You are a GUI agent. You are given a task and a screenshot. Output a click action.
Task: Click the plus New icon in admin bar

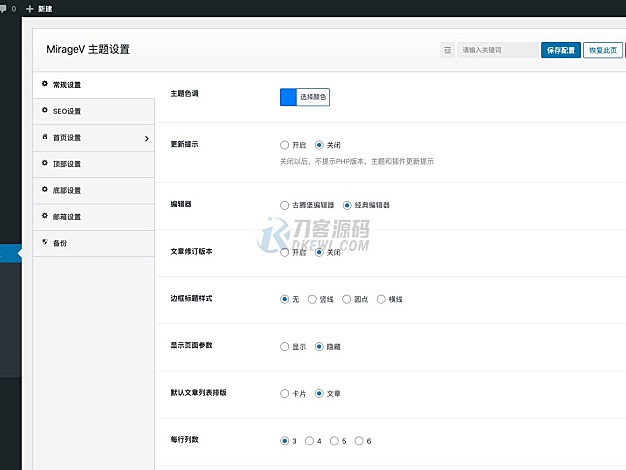click(30, 9)
